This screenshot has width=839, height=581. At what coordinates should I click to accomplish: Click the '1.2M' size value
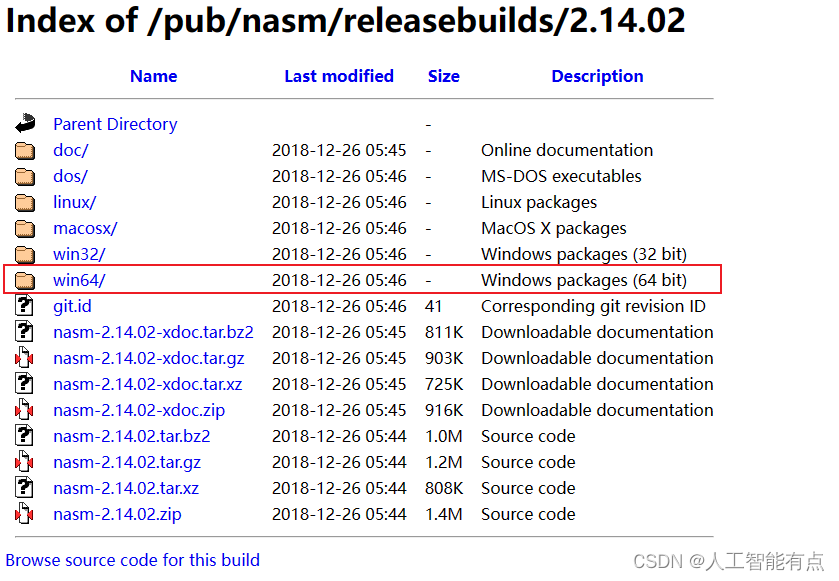[444, 462]
